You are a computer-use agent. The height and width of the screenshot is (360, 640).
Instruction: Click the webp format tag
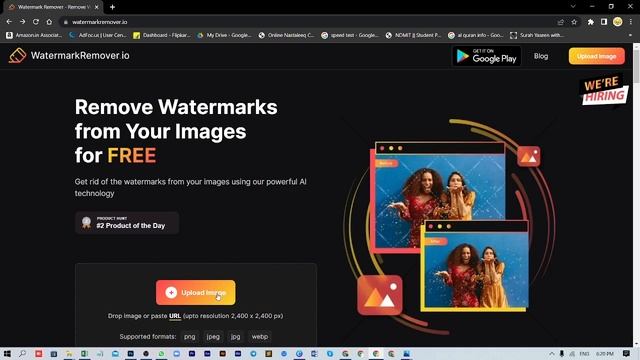[260, 337]
